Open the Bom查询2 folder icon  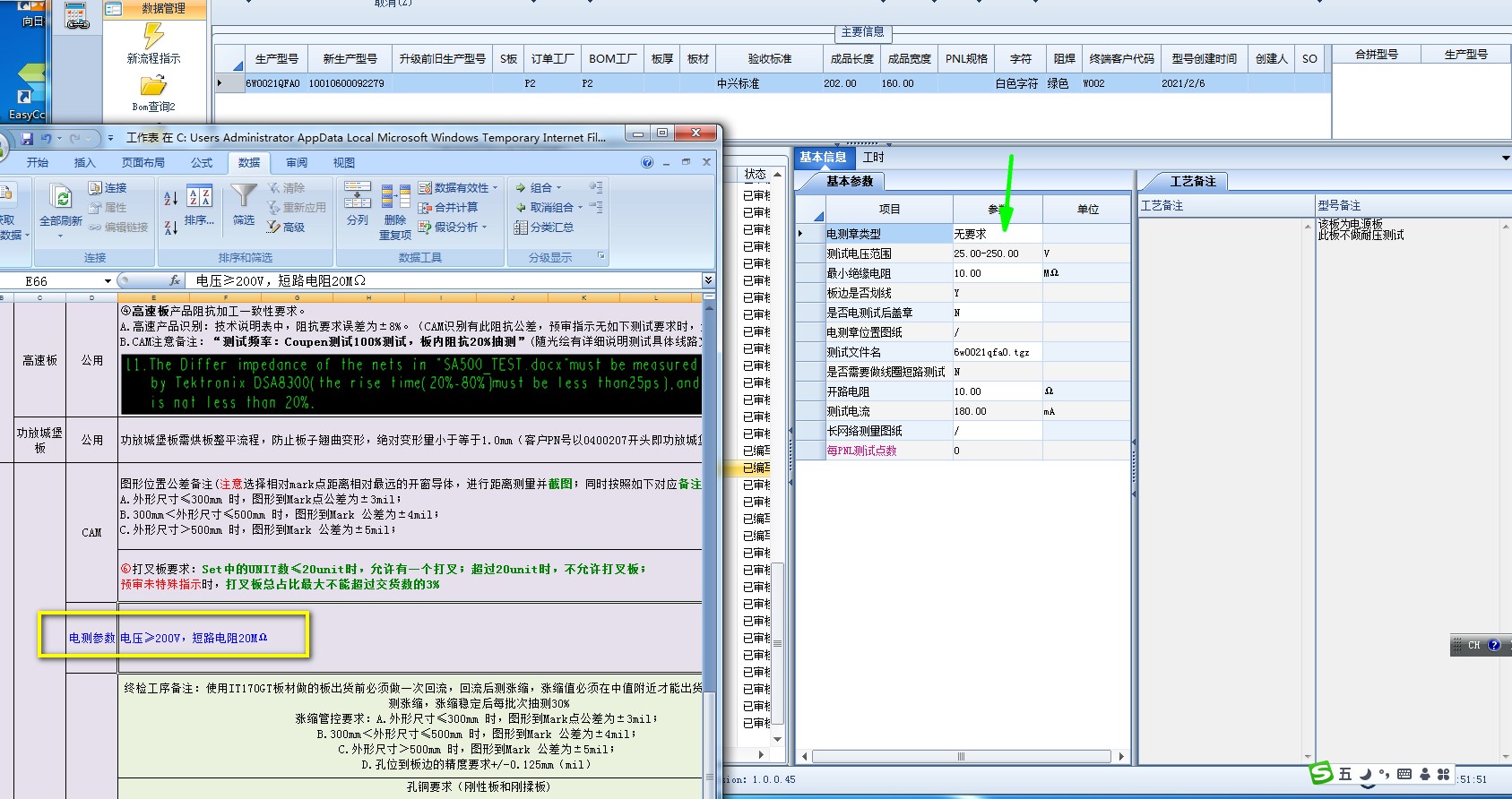click(x=153, y=86)
